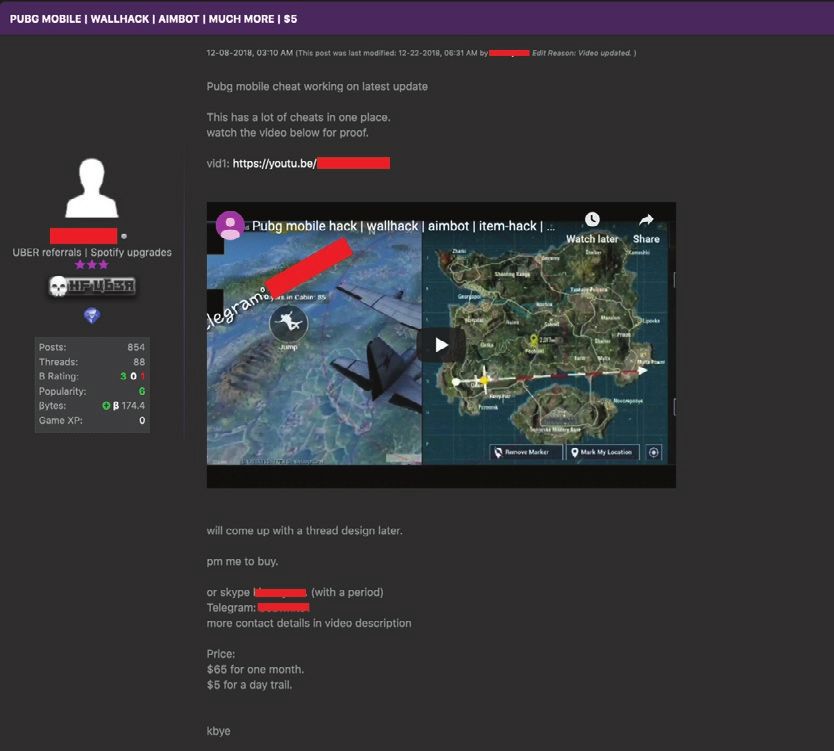The width and height of the screenshot is (834, 751).
Task: Click 'Pubg mobile cheat working on latest update'
Action: (317, 87)
